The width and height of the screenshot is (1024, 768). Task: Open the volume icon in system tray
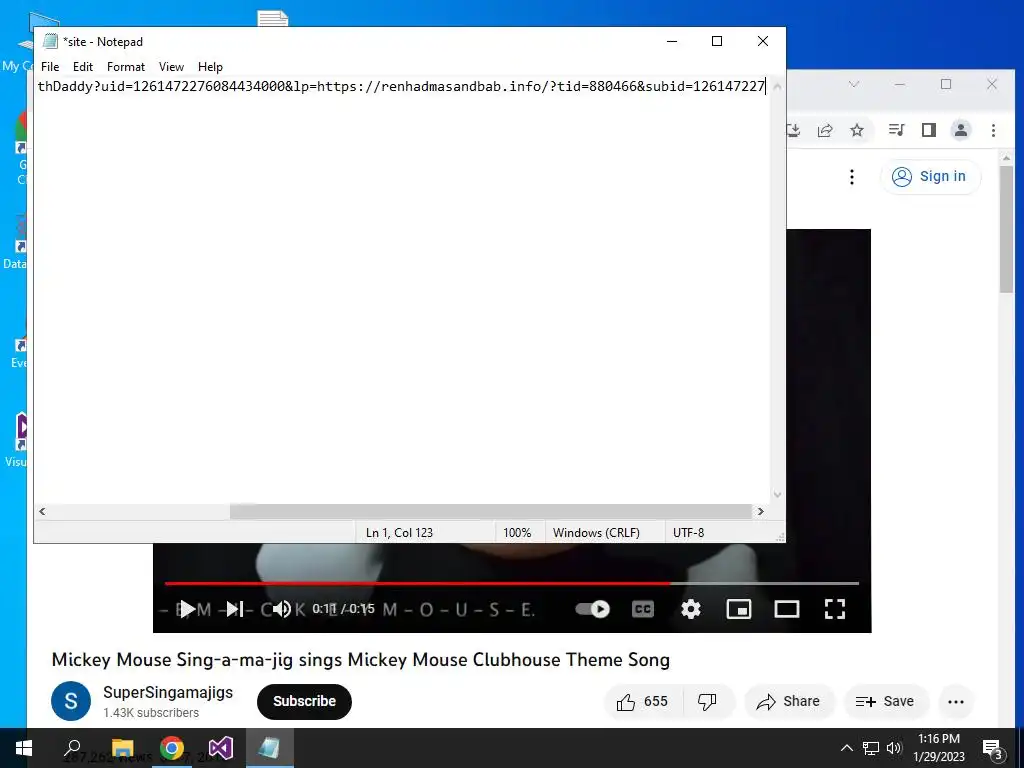894,748
